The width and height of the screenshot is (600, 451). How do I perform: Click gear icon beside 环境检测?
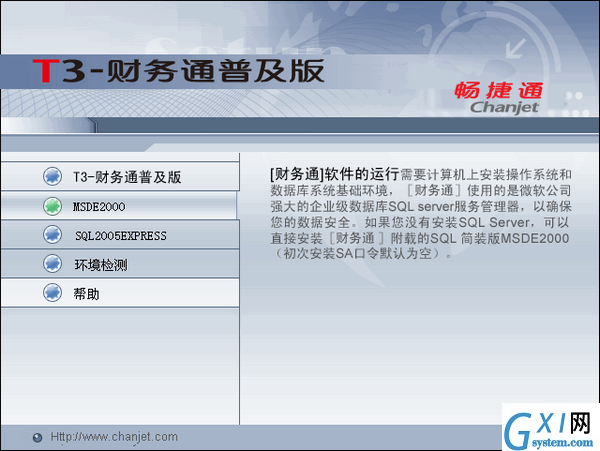coord(52,264)
